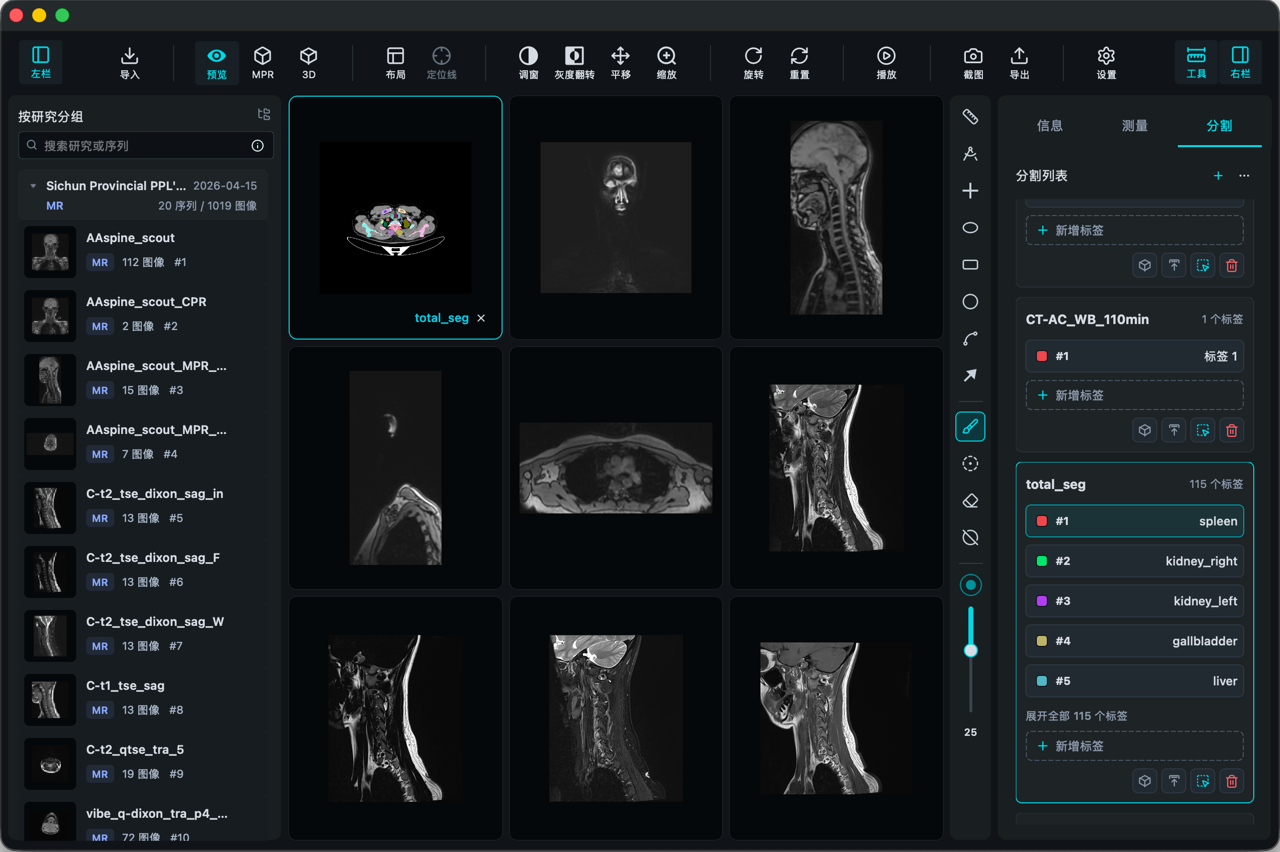1280x852 pixels.
Task: Open the C-t1_tse_sag series
Action: coord(146,698)
